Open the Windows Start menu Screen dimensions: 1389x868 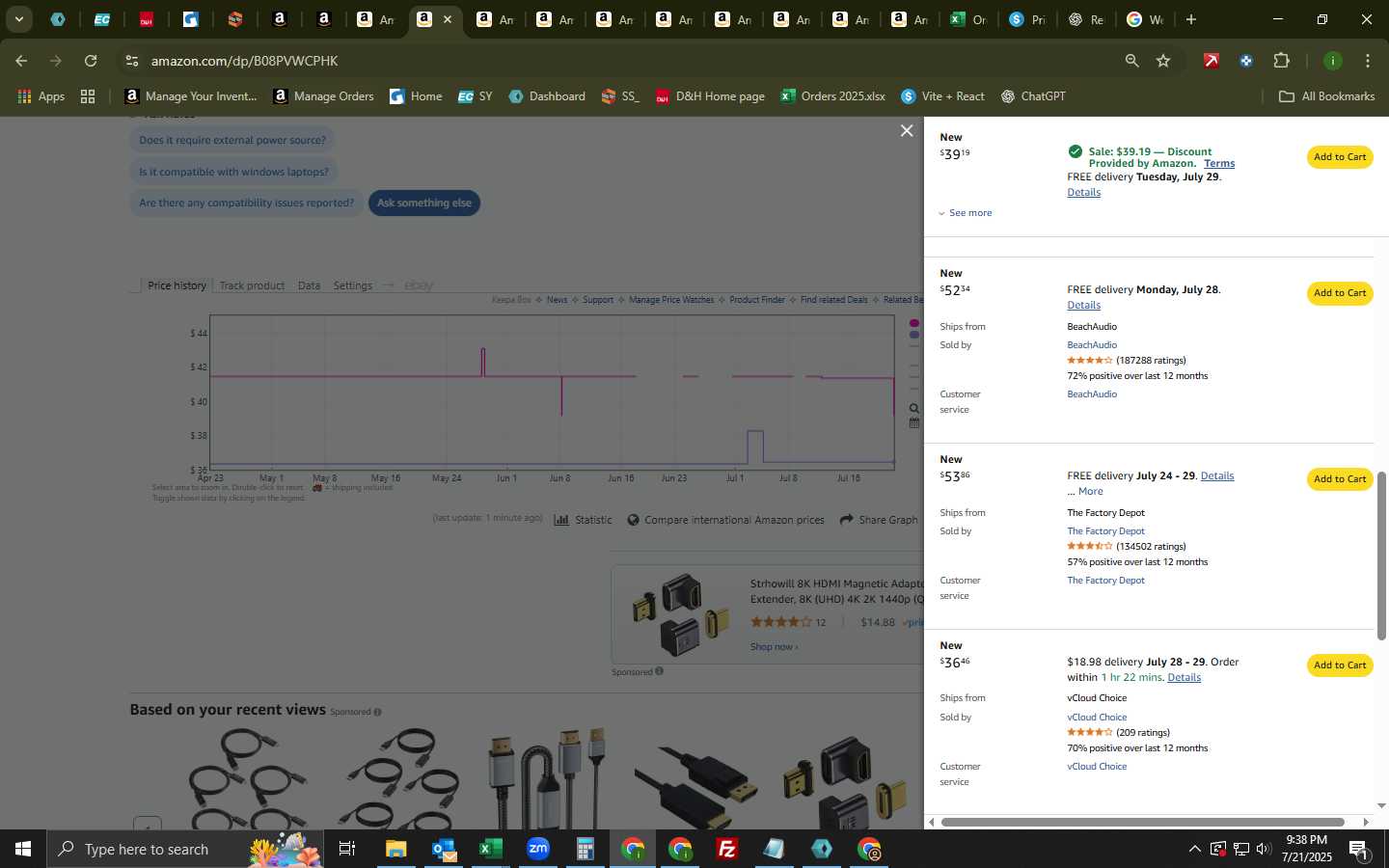[22, 849]
